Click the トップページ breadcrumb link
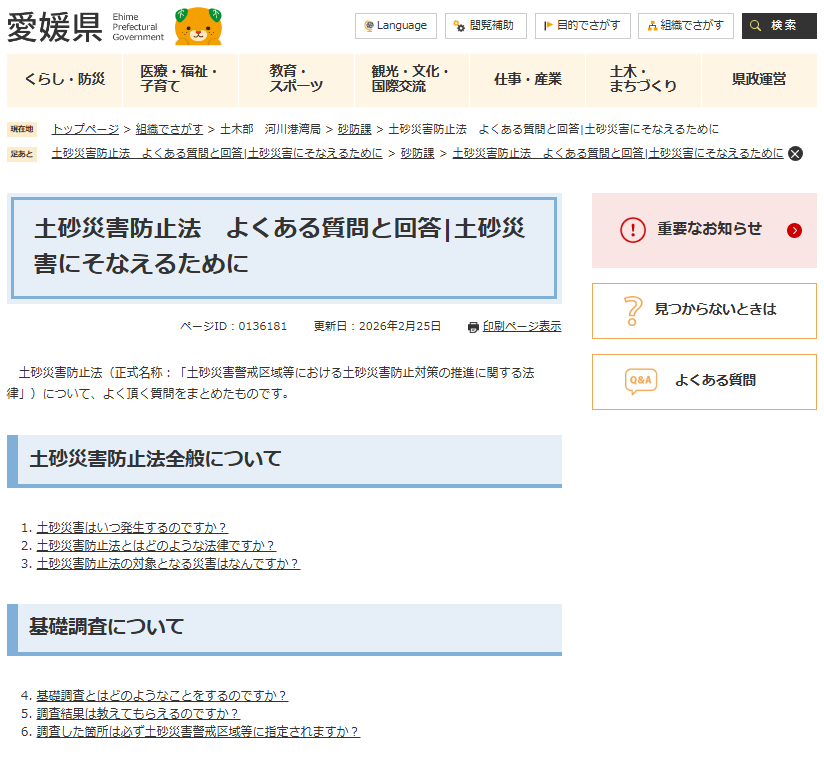This screenshot has height=759, width=824. point(85,129)
